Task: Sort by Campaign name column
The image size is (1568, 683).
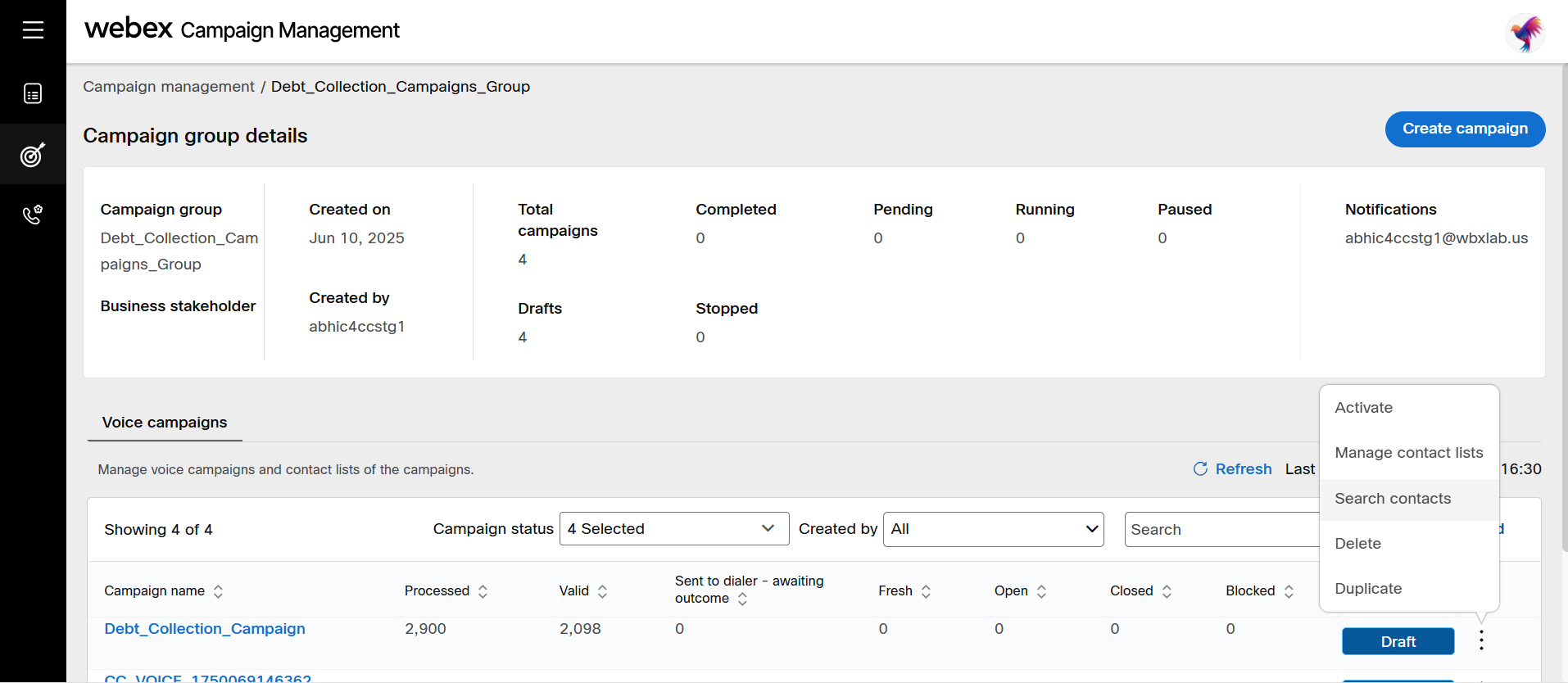Action: [218, 591]
